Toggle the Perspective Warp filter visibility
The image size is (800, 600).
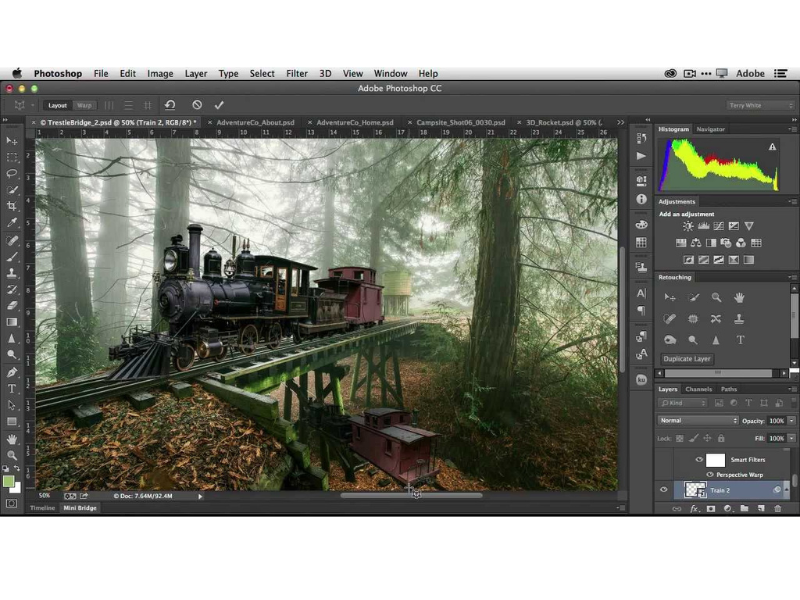coord(710,474)
